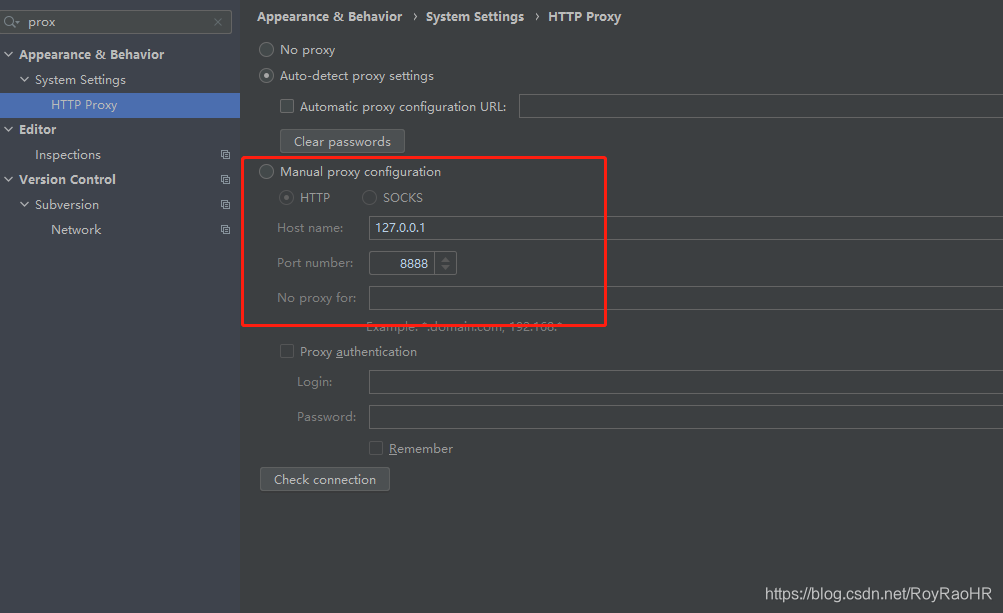This screenshot has height=613, width=1003.
Task: Enable "Automatic proxy configuration URL"
Action: tap(287, 106)
